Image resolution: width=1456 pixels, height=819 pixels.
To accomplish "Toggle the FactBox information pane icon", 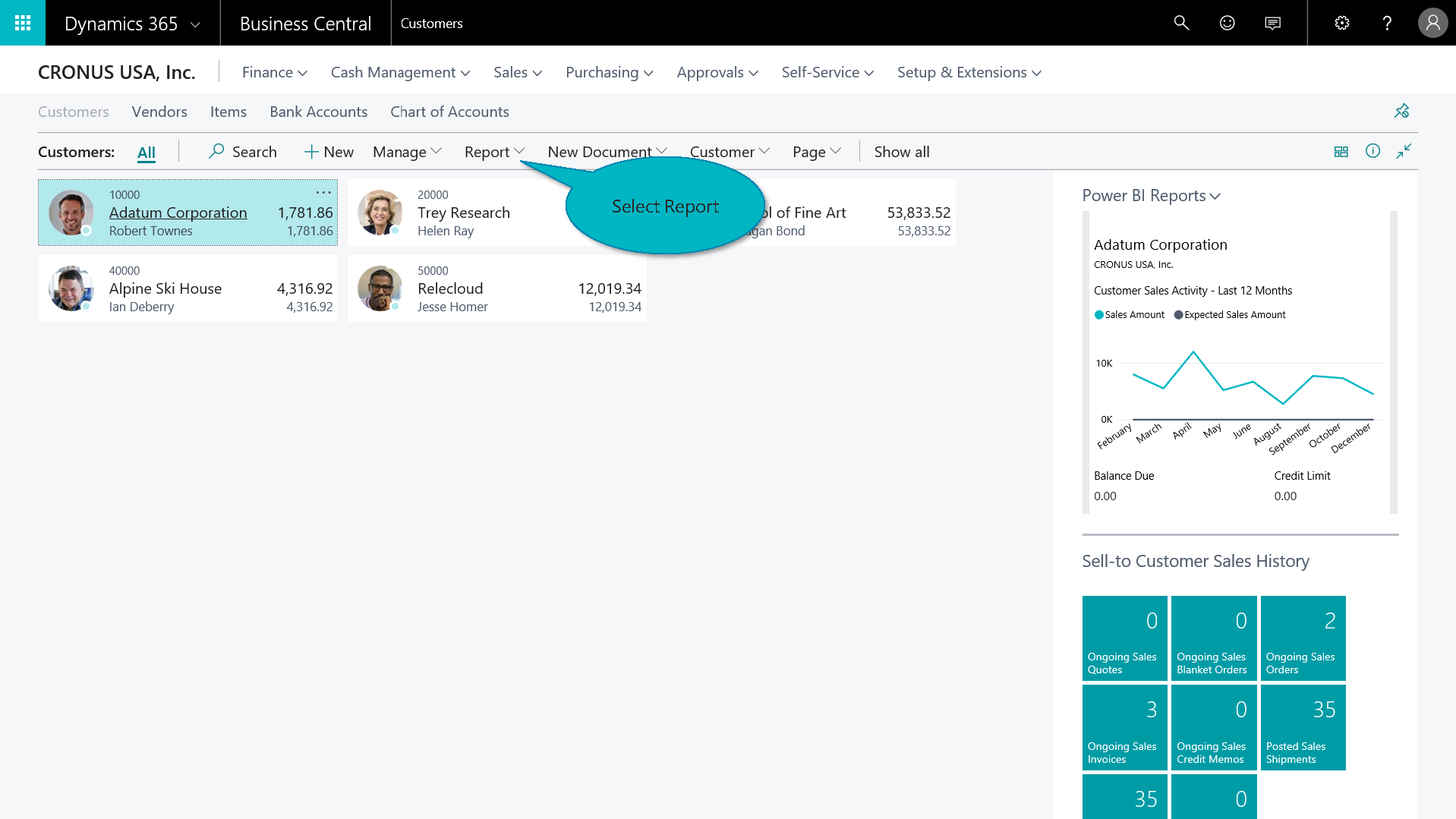I will coord(1372,151).
